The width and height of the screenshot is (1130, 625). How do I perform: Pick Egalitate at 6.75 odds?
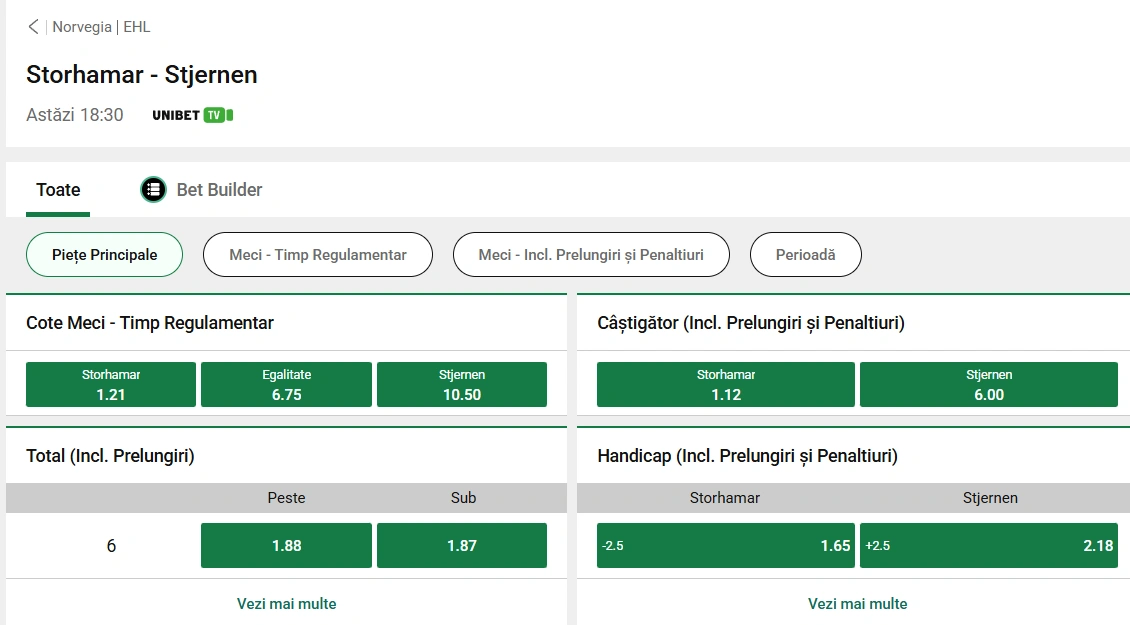(286, 385)
